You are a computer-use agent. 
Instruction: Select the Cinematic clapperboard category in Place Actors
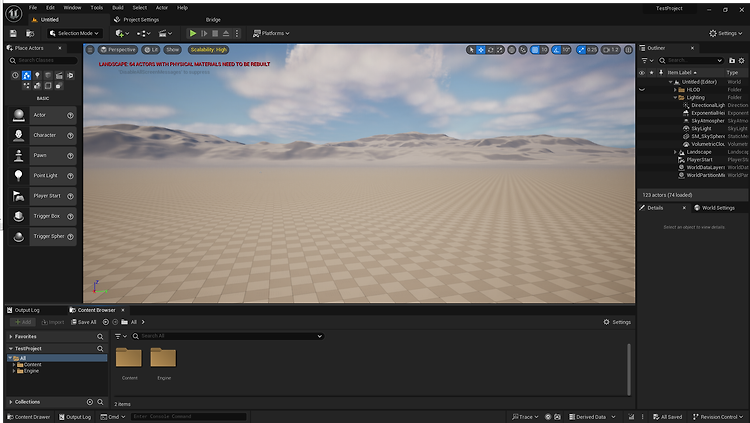click(x=59, y=75)
